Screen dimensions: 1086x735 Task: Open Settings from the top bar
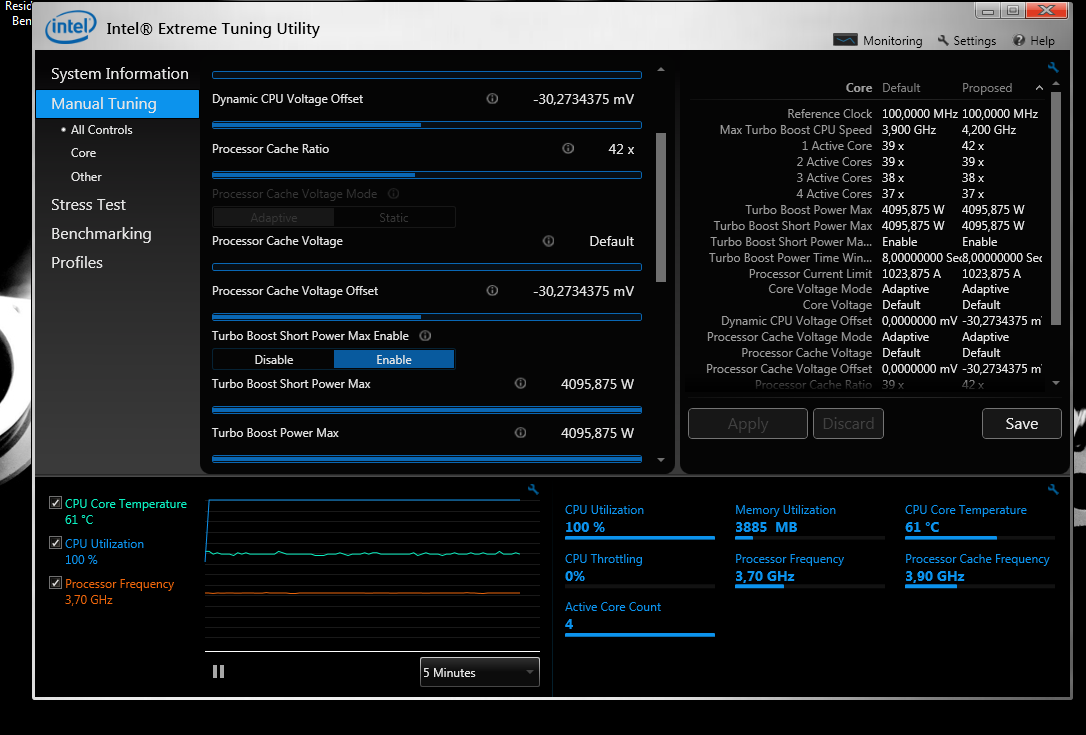tap(967, 40)
